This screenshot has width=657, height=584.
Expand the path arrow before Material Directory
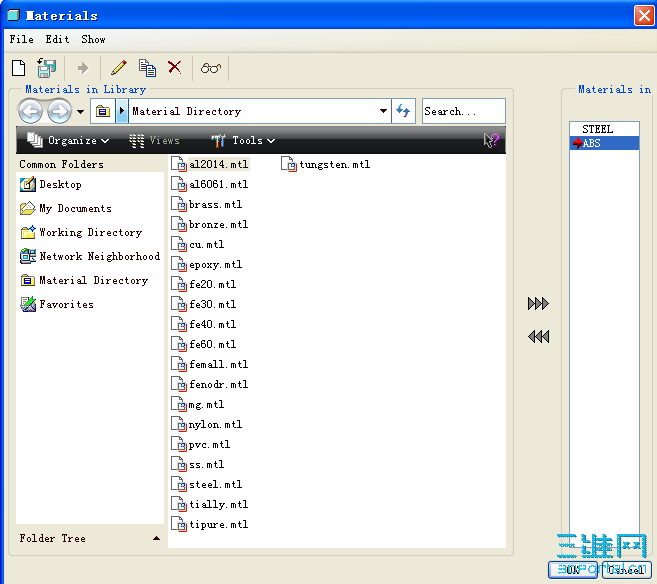122,111
